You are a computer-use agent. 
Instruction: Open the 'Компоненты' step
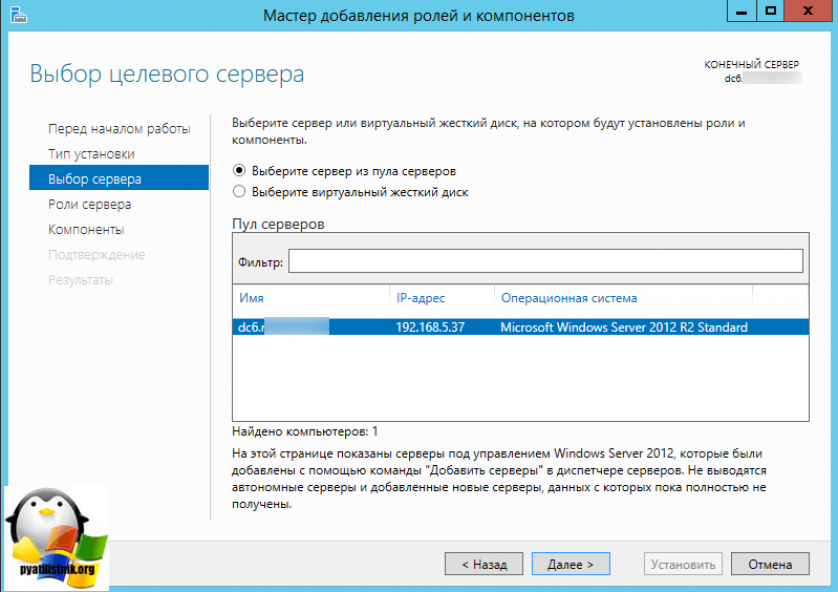86,229
